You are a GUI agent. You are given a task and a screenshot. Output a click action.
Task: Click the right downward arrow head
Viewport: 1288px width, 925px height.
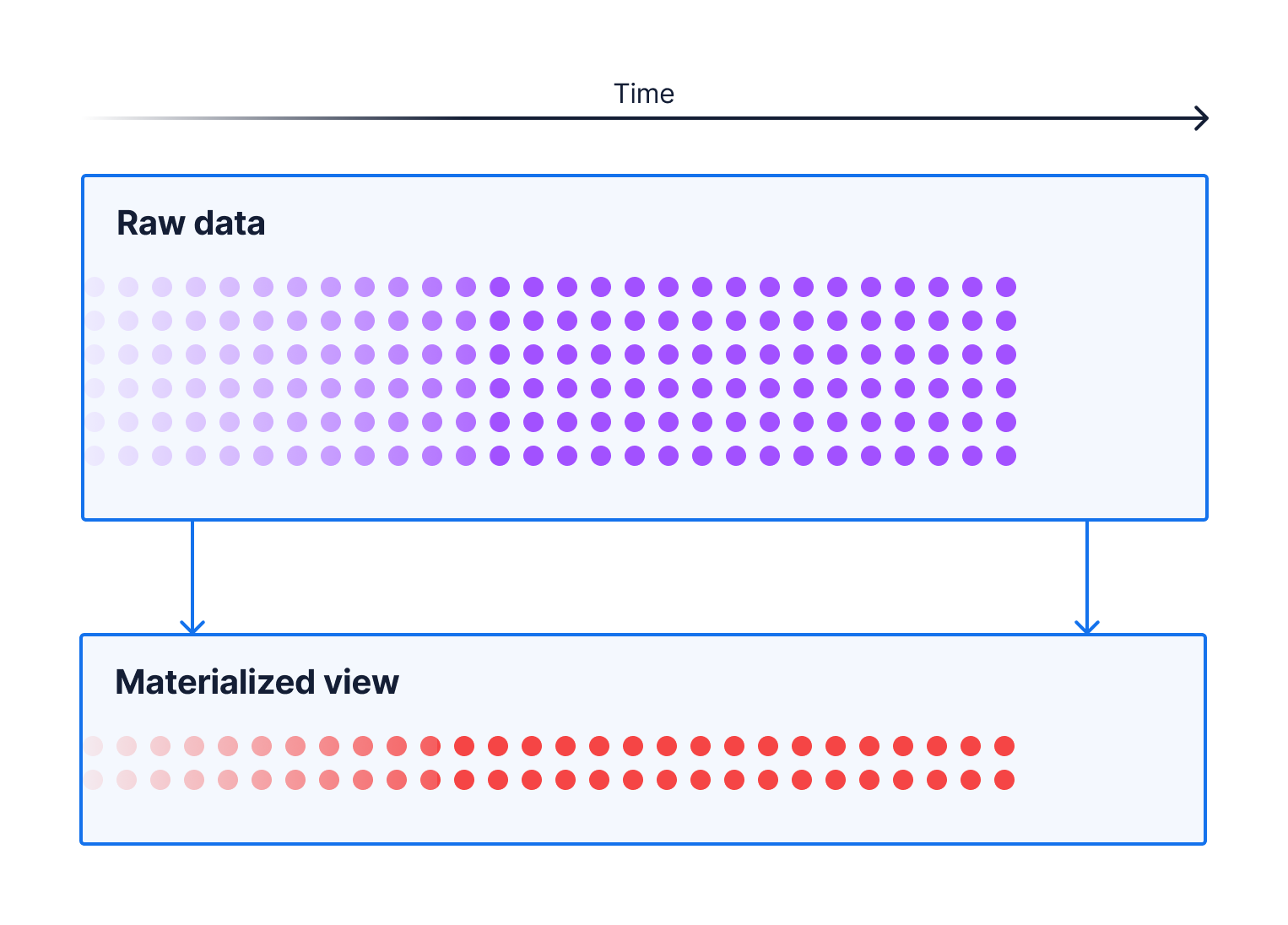[x=1087, y=627]
